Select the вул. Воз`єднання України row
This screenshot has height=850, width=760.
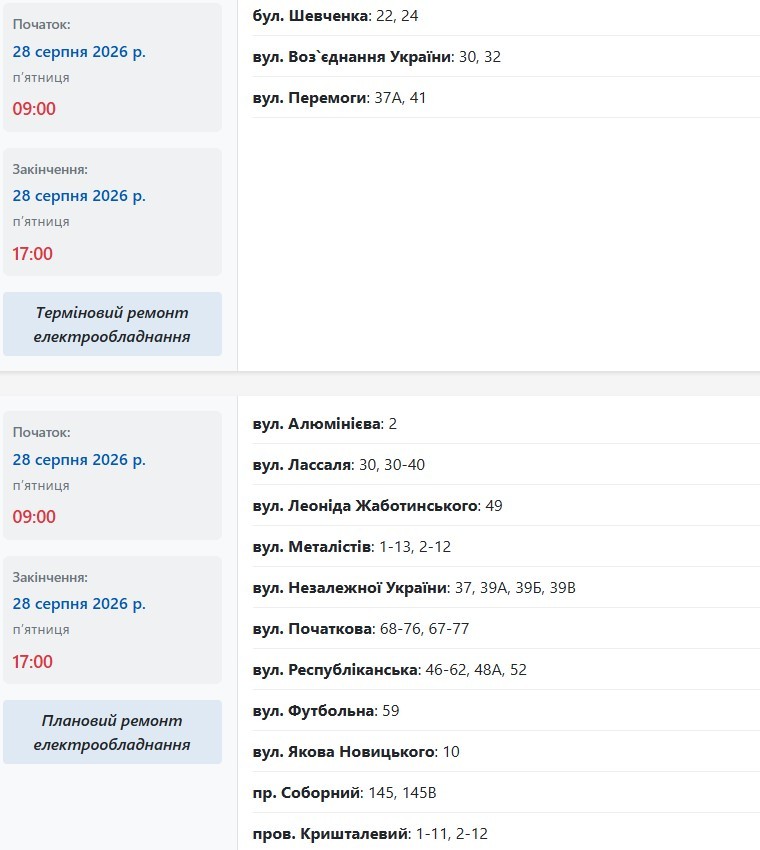click(x=506, y=57)
